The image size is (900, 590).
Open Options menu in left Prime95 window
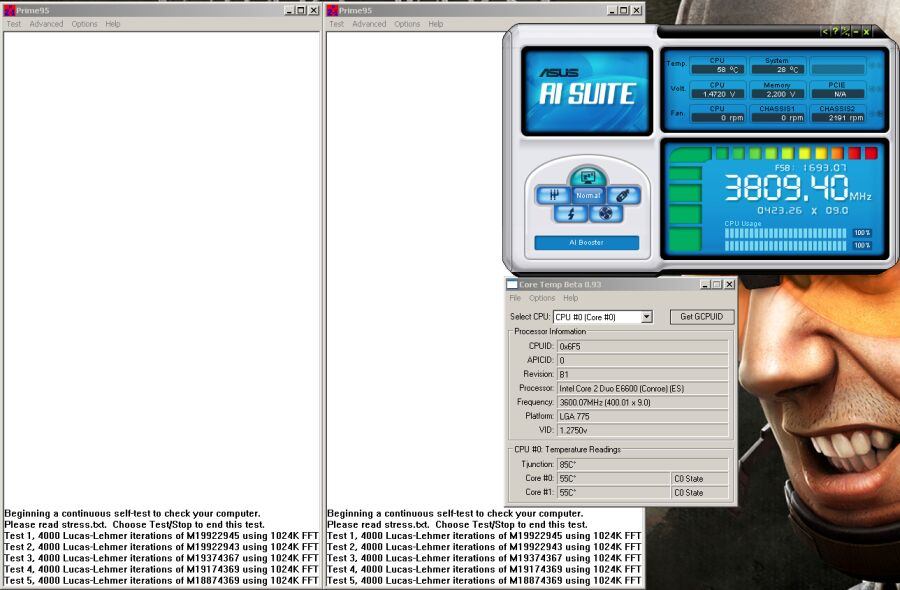pyautogui.click(x=84, y=24)
